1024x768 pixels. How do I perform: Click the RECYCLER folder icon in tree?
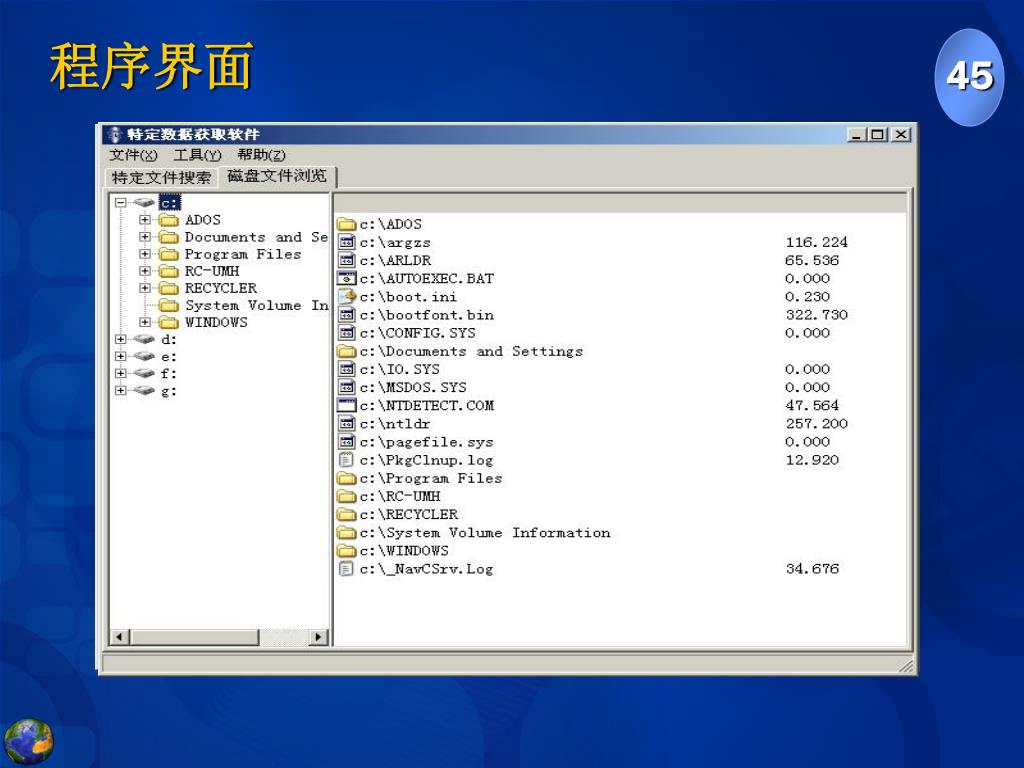[169, 288]
